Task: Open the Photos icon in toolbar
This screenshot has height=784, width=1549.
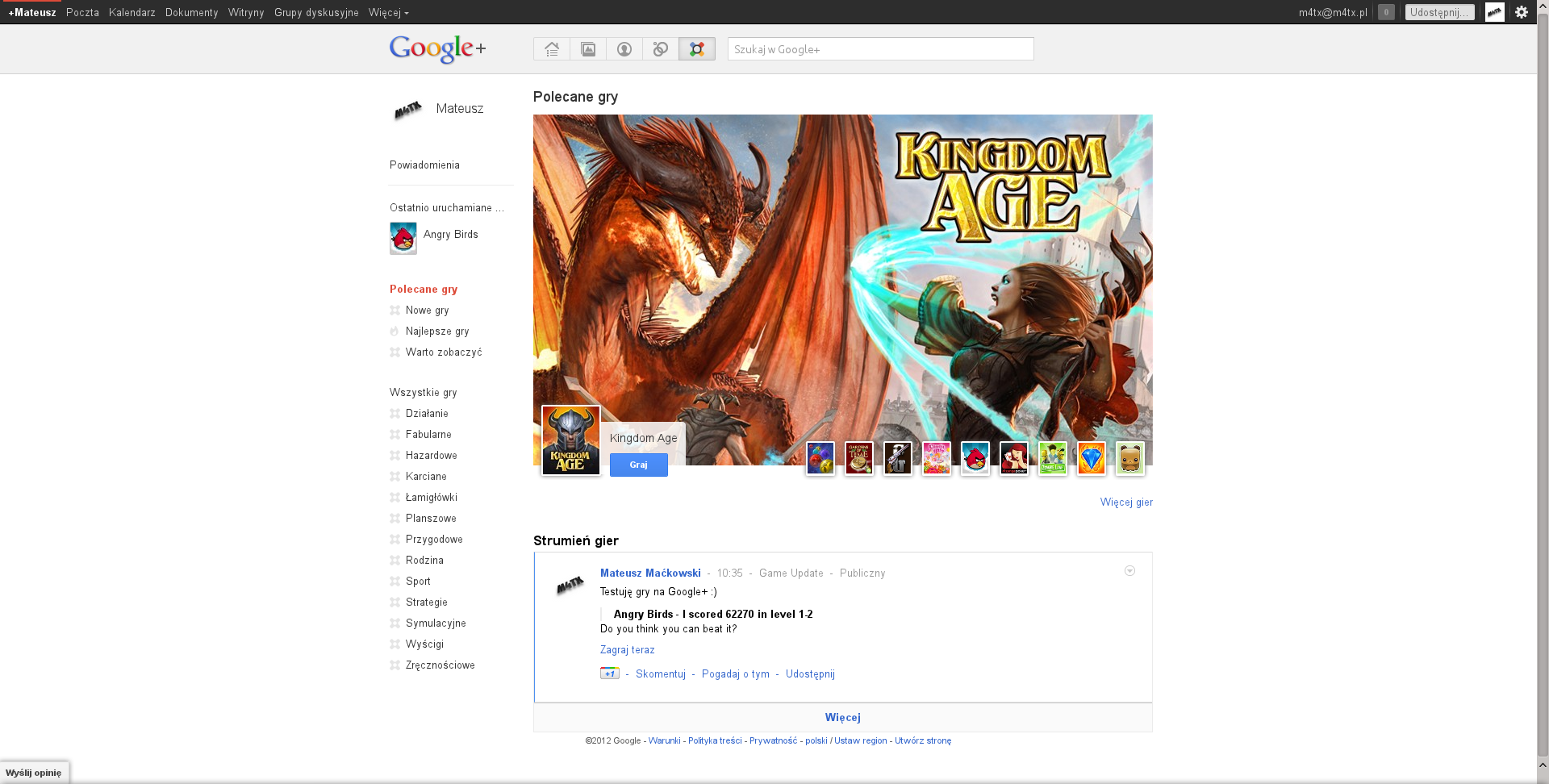Action: click(588, 49)
